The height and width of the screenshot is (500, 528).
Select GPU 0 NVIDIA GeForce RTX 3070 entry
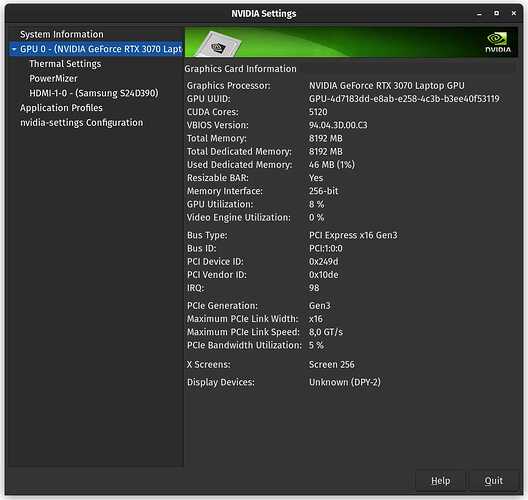96,49
